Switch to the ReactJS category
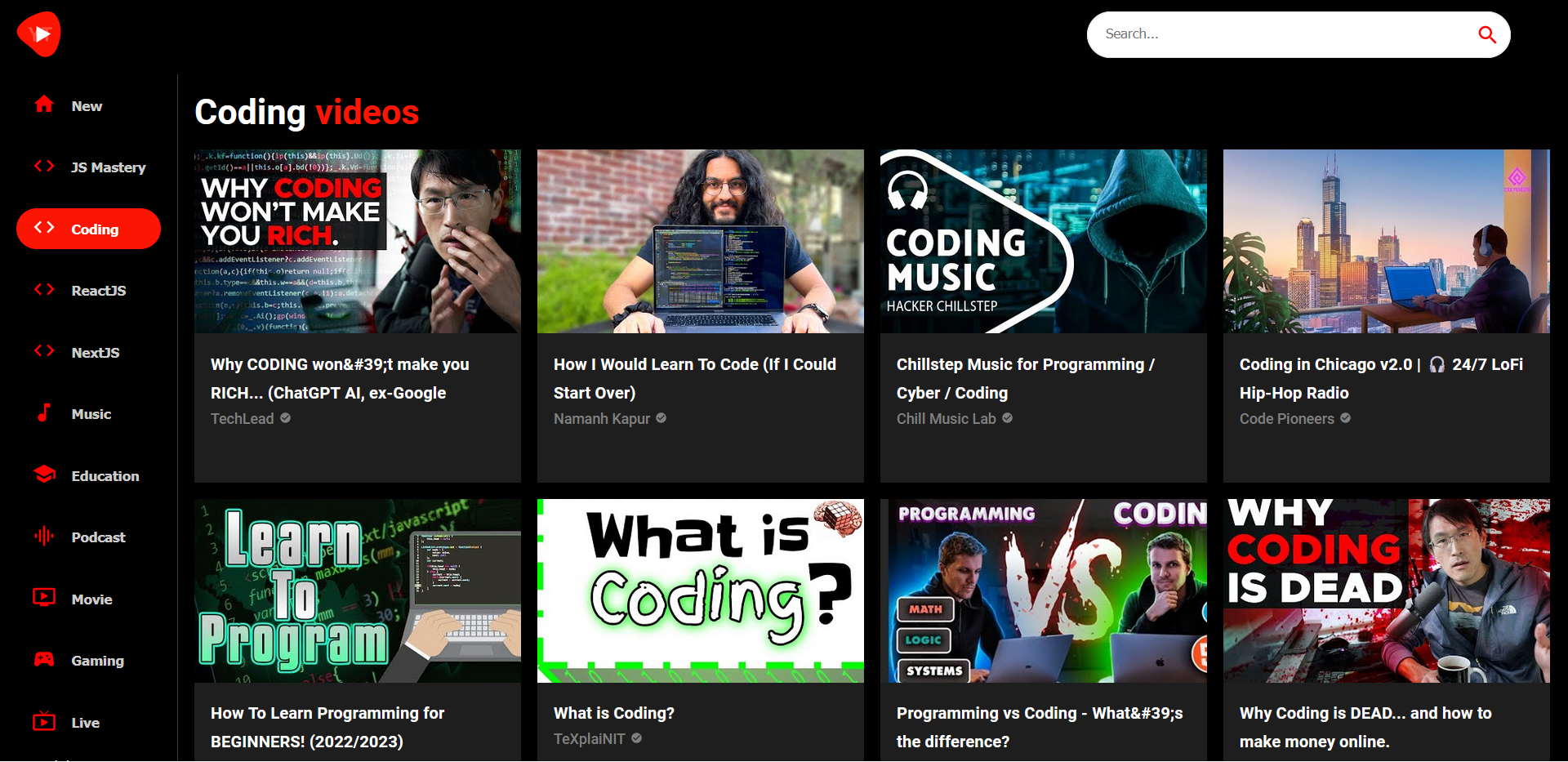Image resolution: width=1568 pixels, height=762 pixels. point(98,290)
